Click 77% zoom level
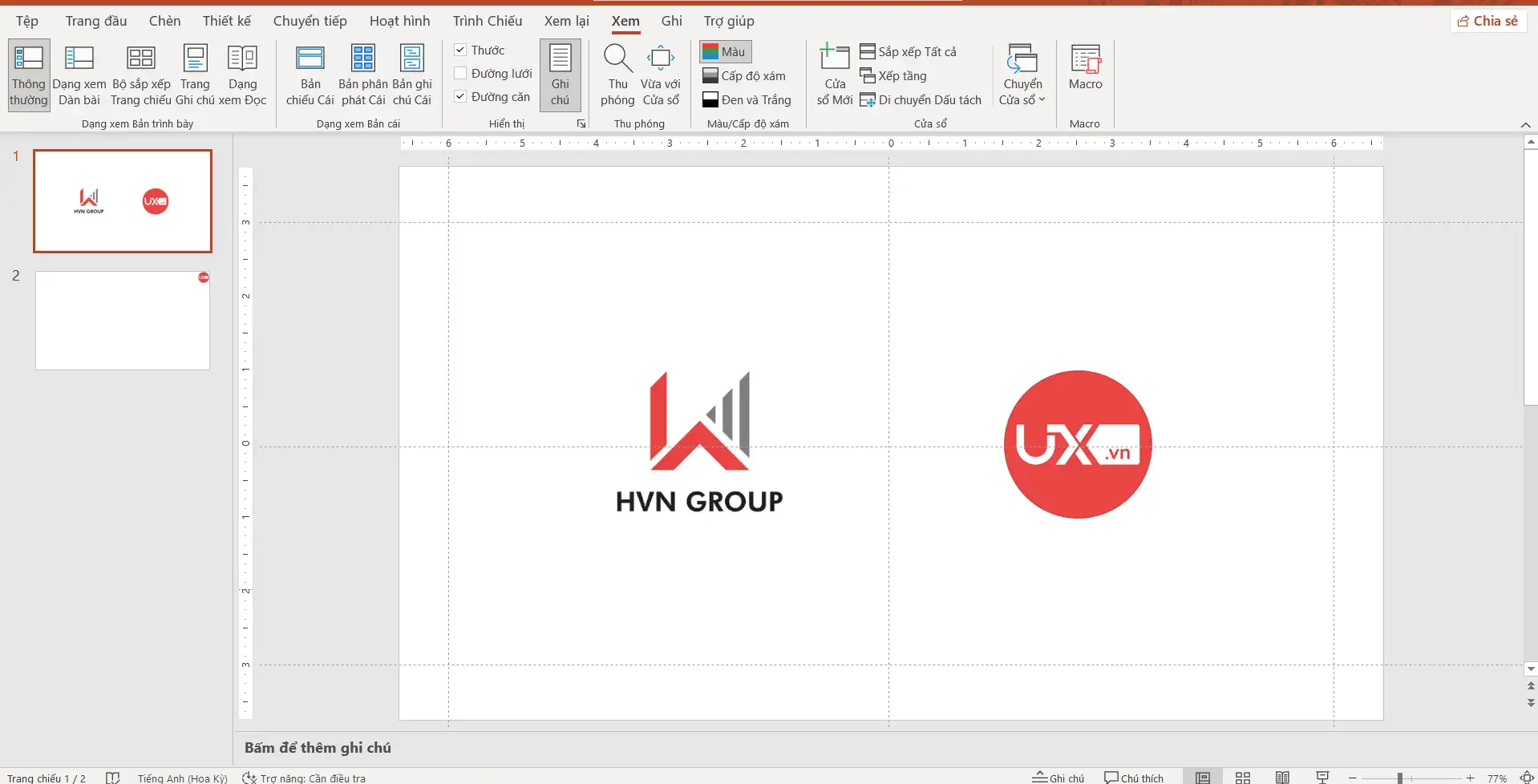This screenshot has height=784, width=1538. (1496, 778)
